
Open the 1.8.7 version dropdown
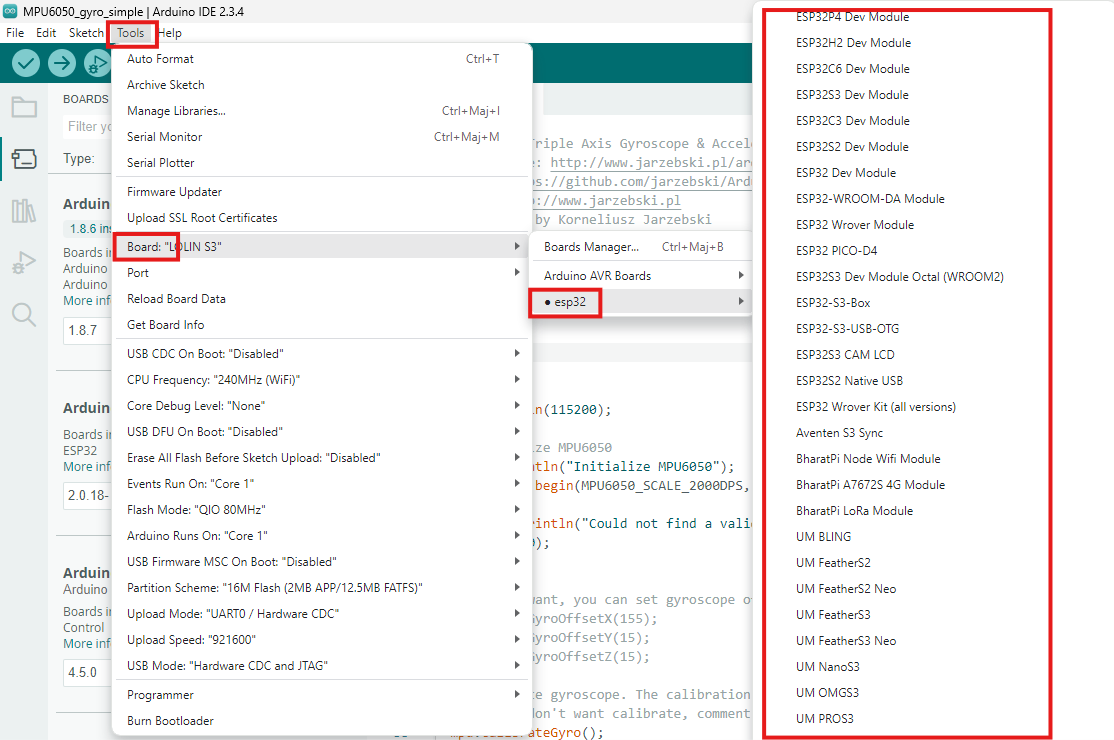coord(87,330)
